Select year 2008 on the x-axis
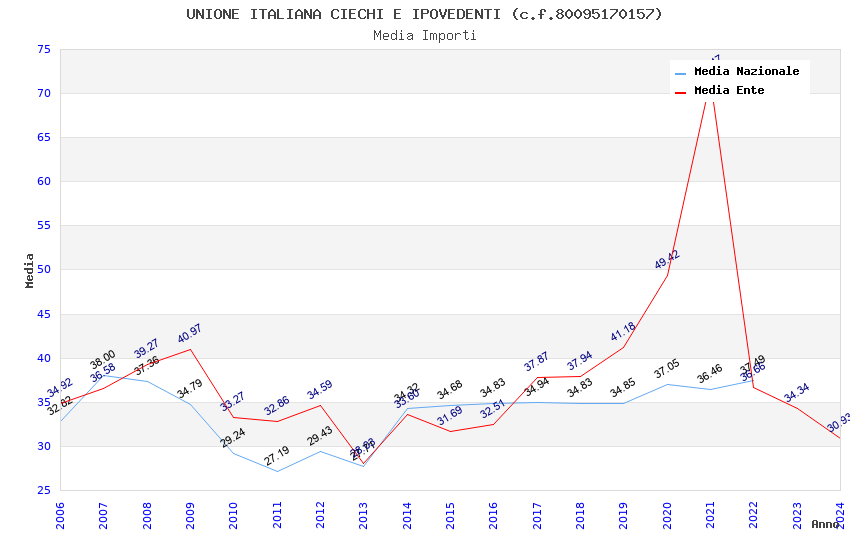 pyautogui.click(x=147, y=515)
